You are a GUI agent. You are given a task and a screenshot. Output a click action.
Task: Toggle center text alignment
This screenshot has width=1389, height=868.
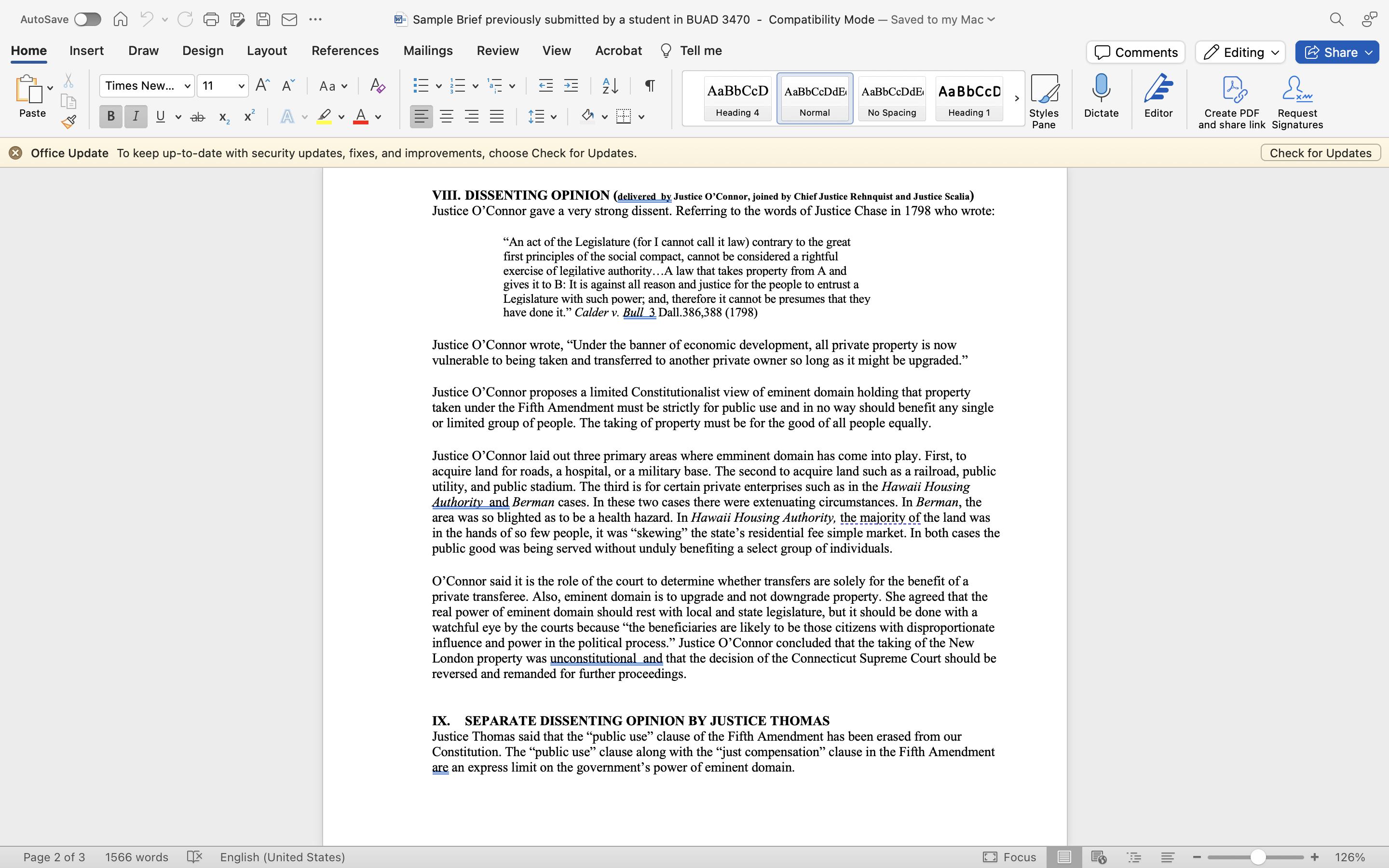point(447,117)
